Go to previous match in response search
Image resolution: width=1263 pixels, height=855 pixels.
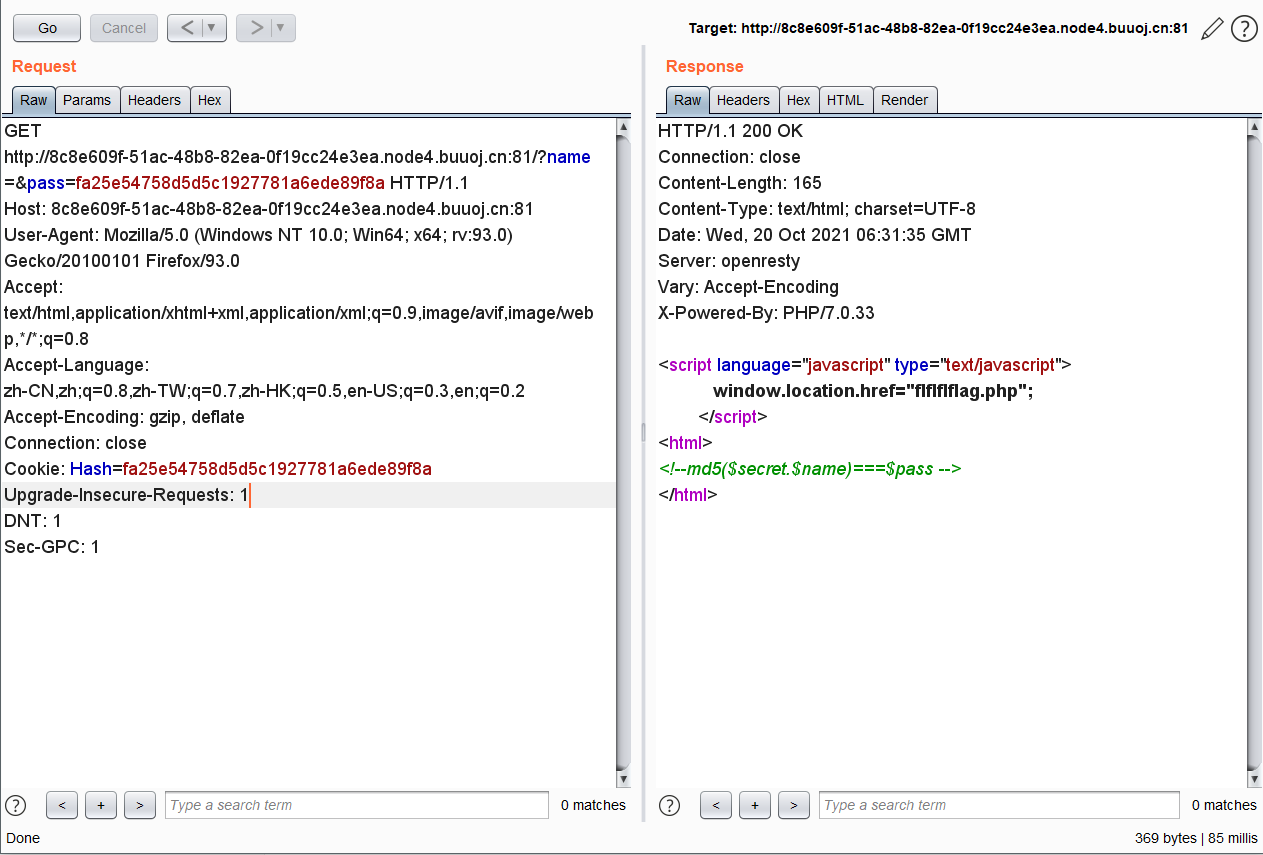tap(716, 805)
